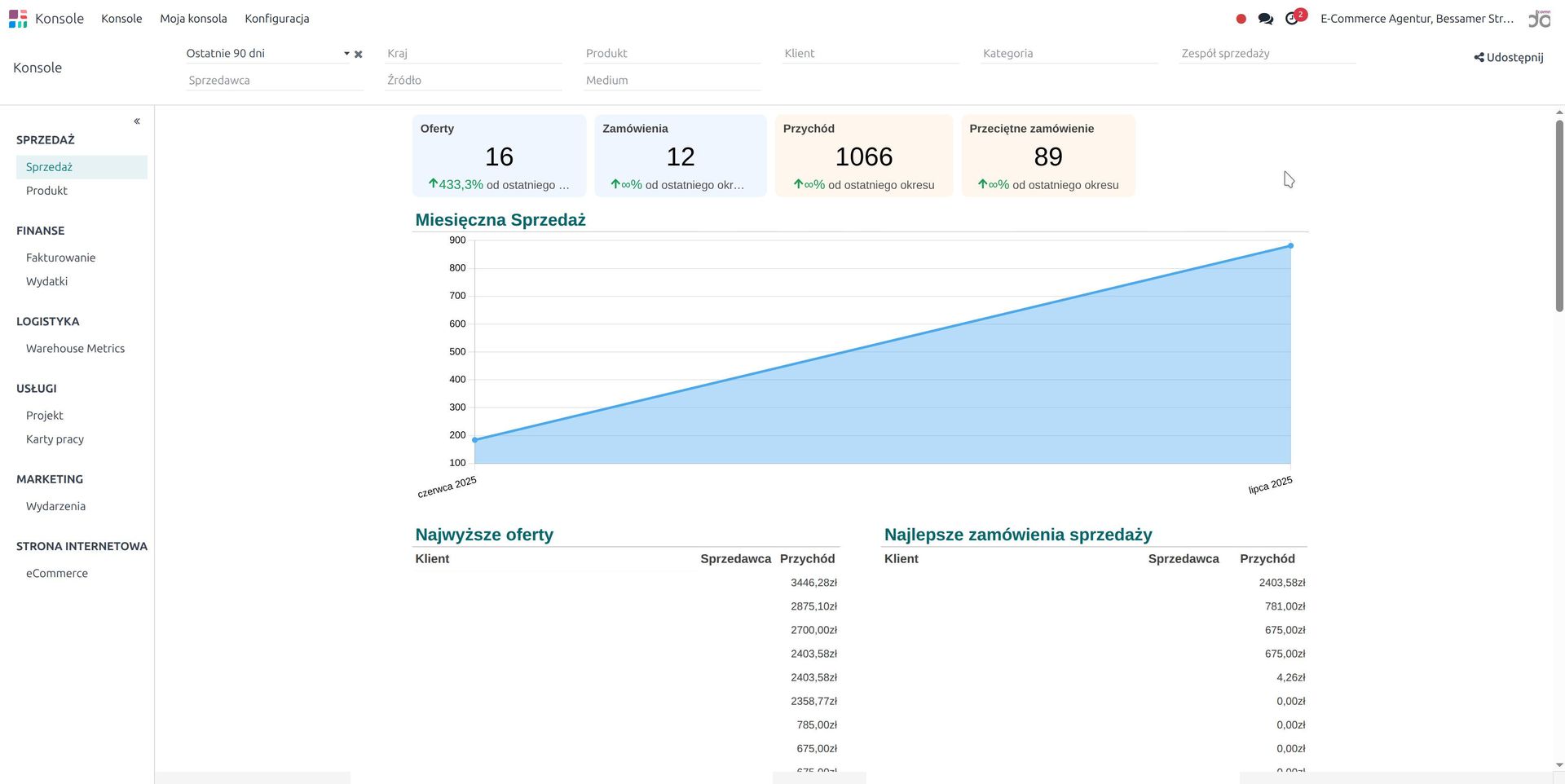Open the Konsole app home icon

pos(18,18)
